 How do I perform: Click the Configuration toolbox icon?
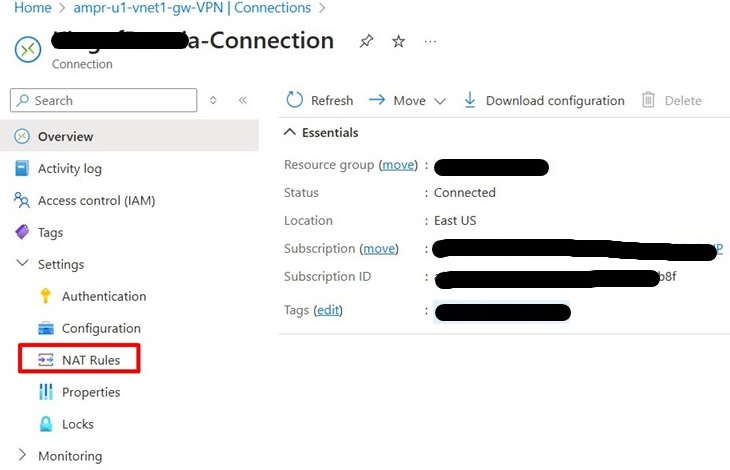[46, 328]
